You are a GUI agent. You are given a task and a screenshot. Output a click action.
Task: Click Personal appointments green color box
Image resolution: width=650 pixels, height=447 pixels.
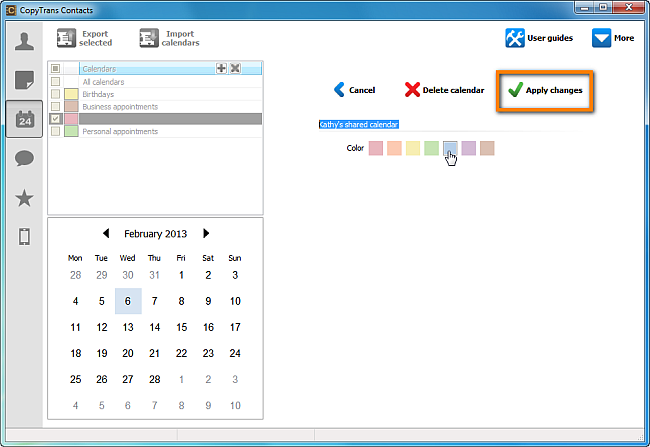[71, 131]
